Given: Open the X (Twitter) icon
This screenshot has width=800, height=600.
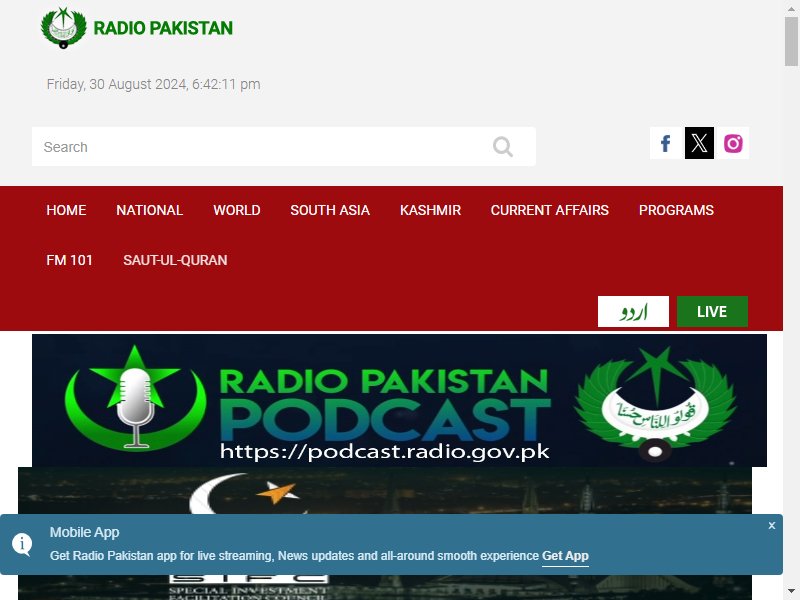Looking at the screenshot, I should pyautogui.click(x=699, y=143).
